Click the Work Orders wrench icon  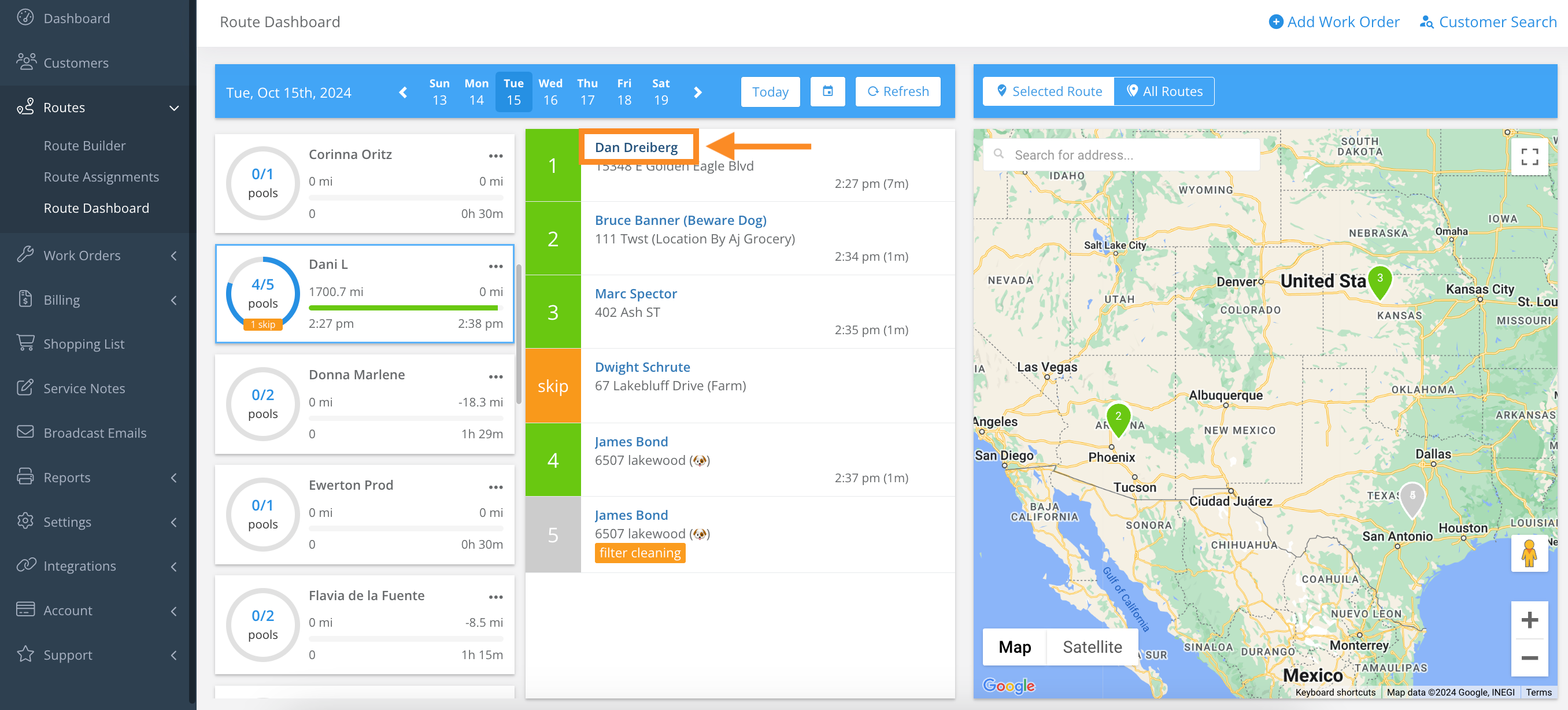coord(25,254)
